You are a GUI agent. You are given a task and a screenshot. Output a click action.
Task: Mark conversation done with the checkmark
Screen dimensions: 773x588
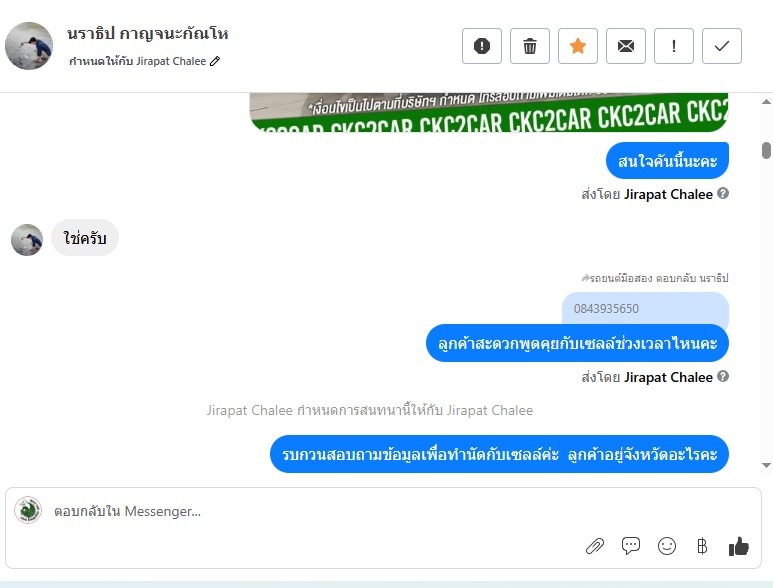click(x=722, y=46)
